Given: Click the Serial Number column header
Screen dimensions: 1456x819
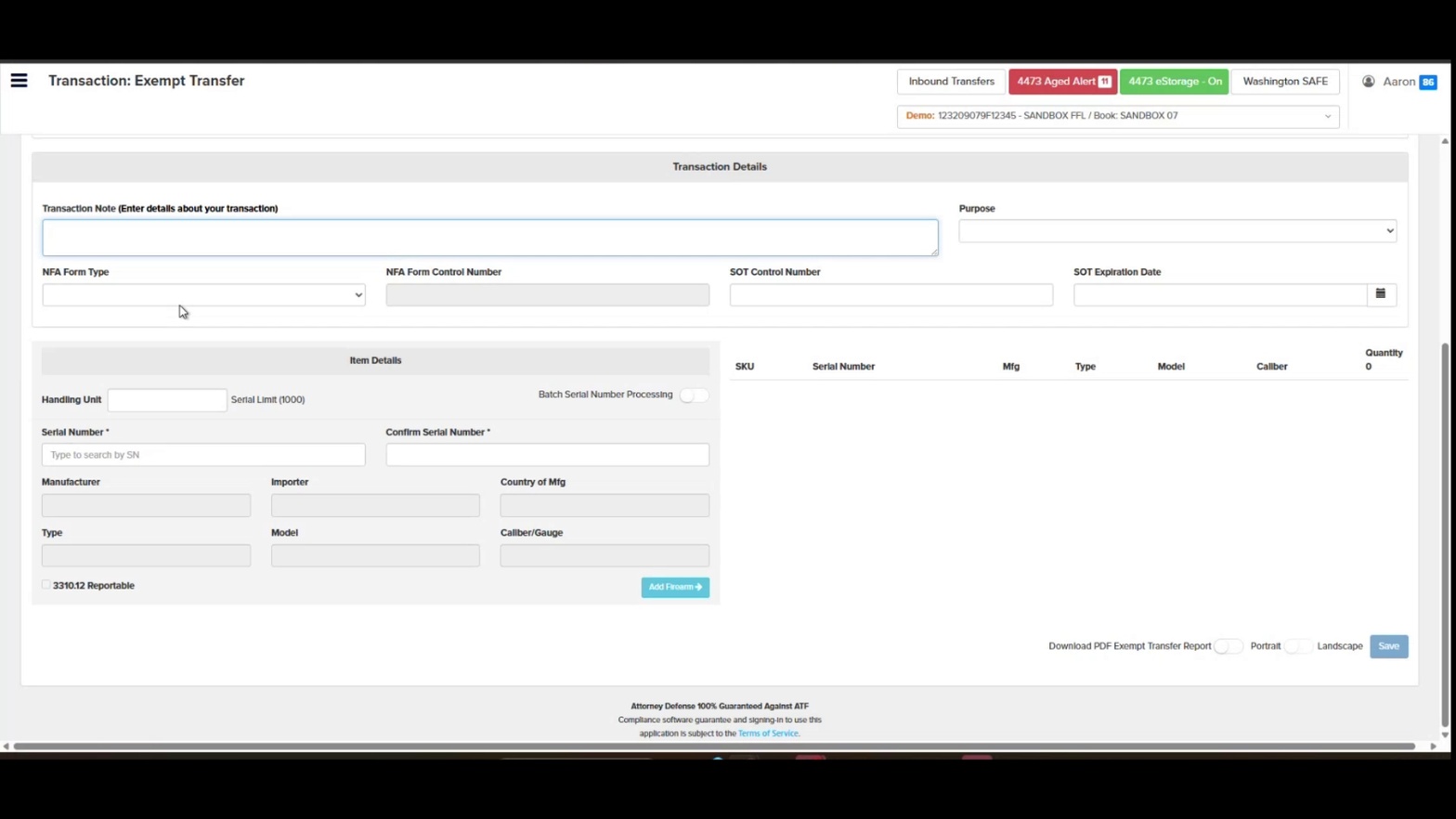Looking at the screenshot, I should click(843, 367).
